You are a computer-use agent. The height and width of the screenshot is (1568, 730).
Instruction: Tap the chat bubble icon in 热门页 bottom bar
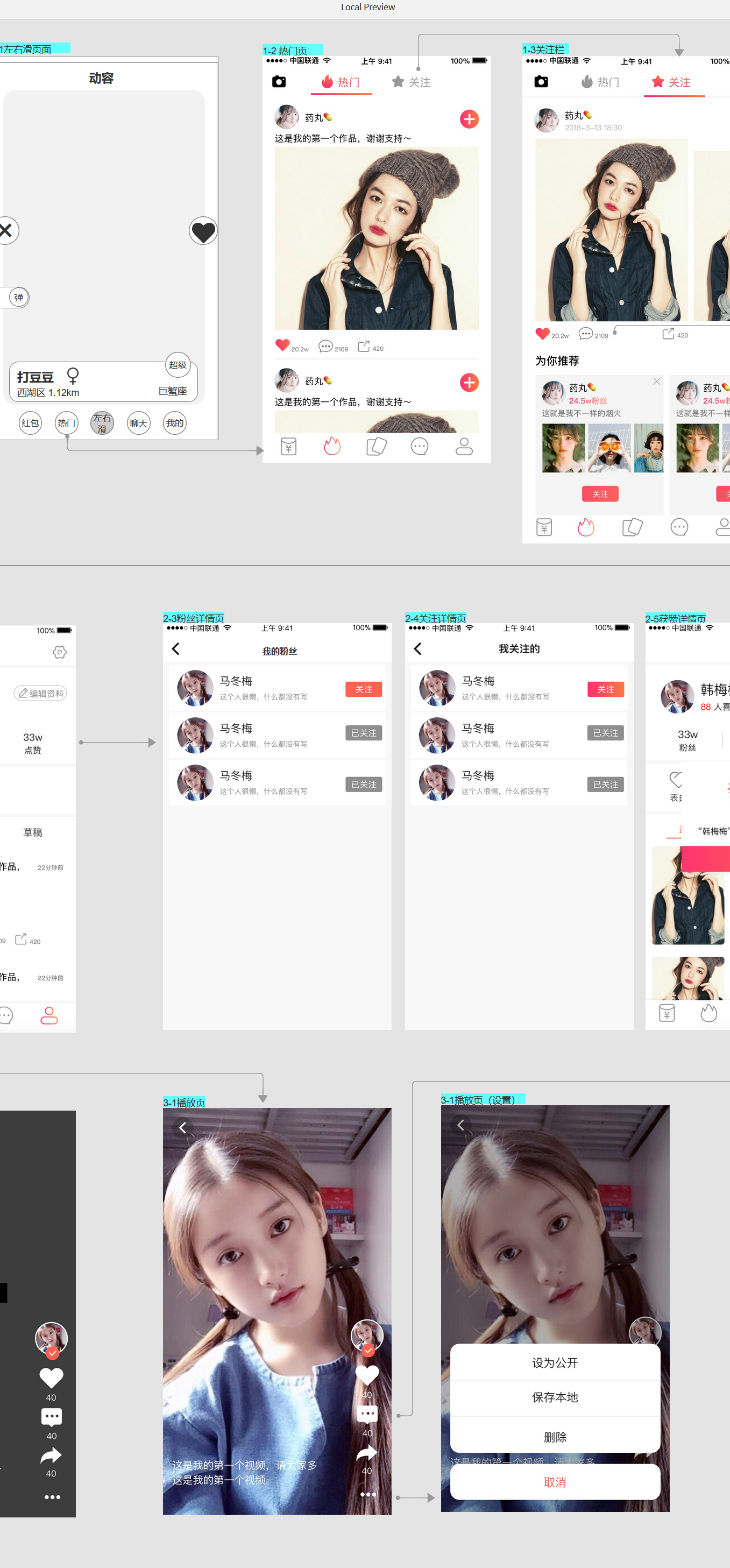[x=420, y=446]
